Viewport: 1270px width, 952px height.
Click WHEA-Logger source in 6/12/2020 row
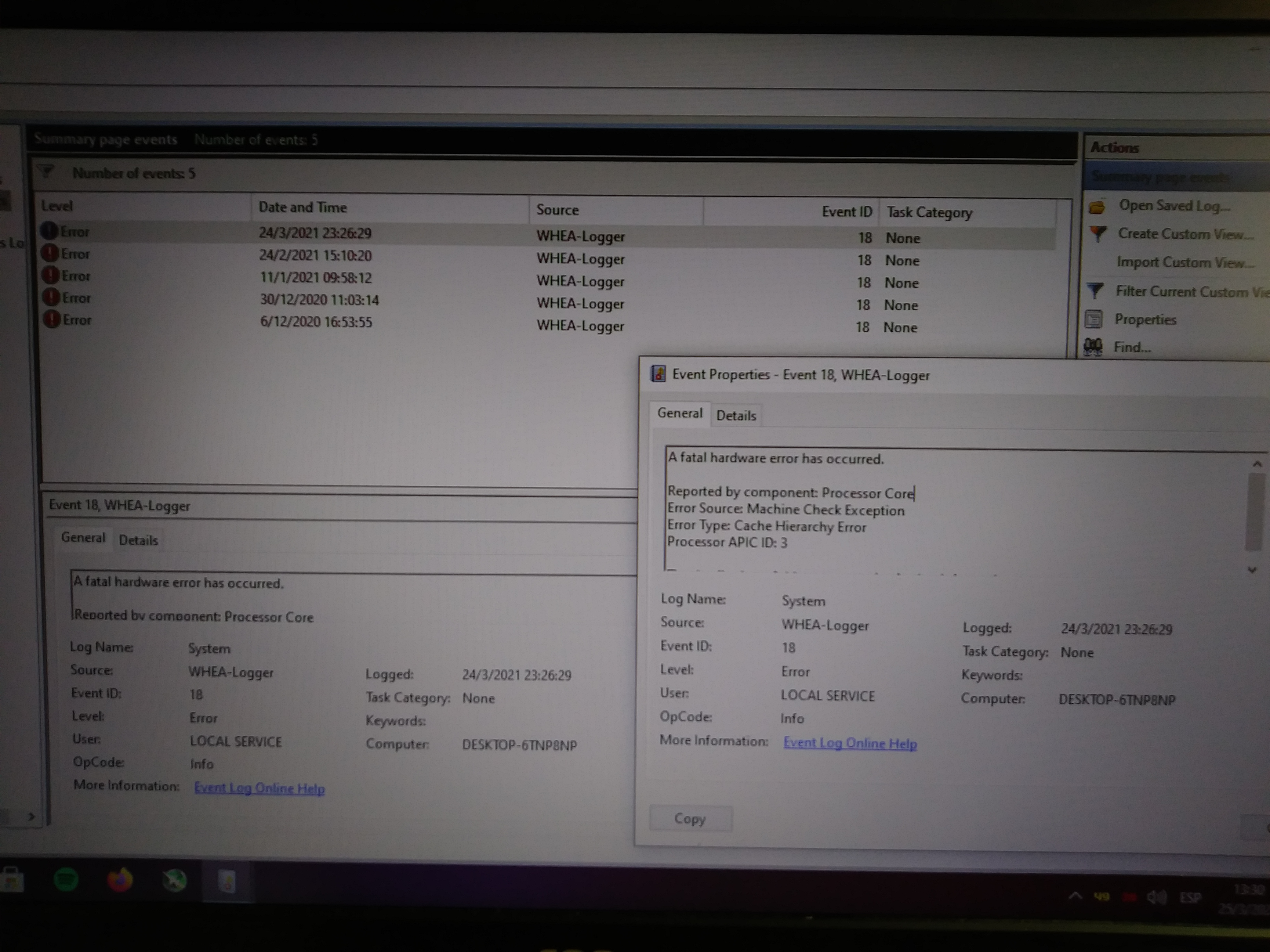(x=580, y=325)
